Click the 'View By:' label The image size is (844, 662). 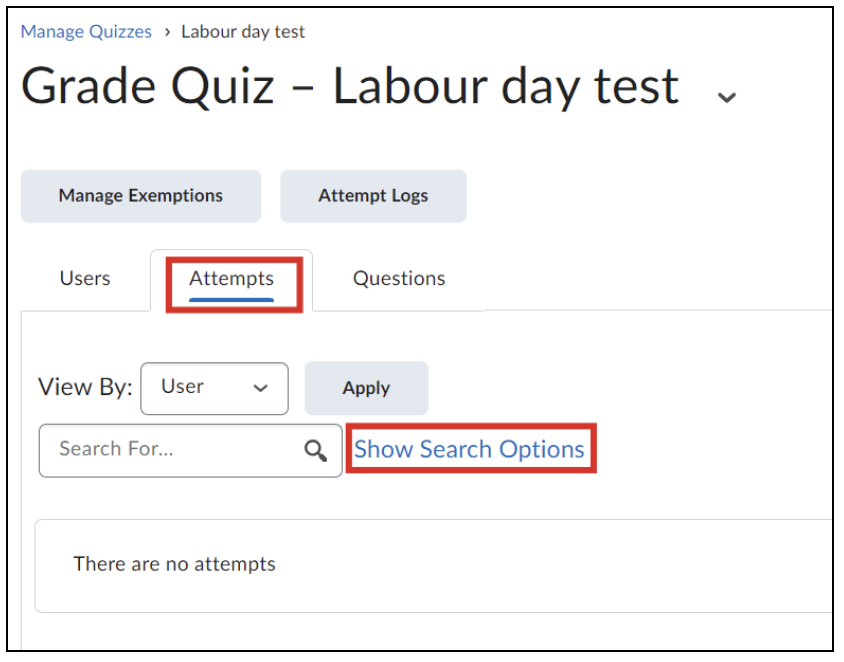point(85,388)
